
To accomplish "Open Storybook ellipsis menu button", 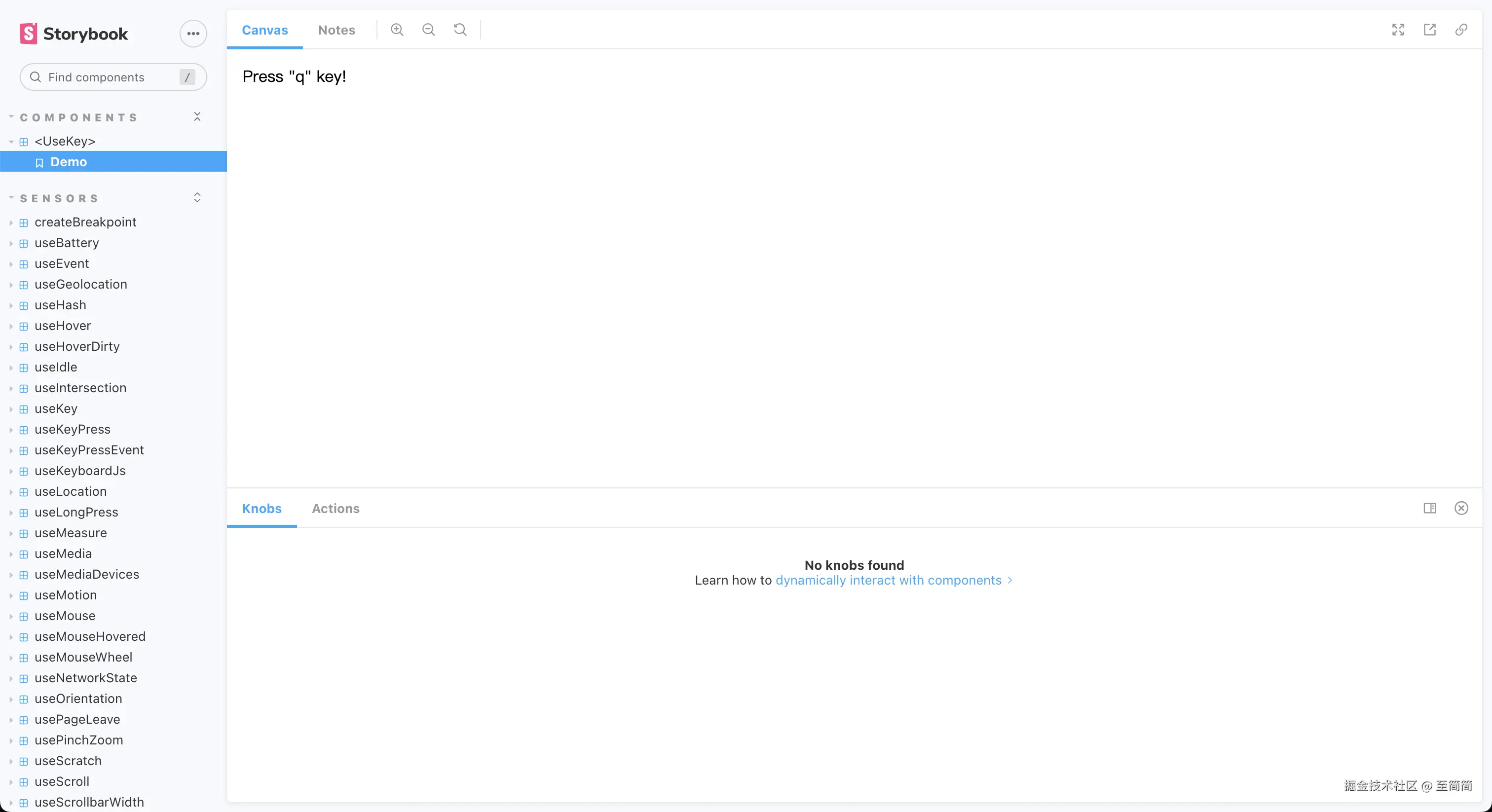I will 193,34.
